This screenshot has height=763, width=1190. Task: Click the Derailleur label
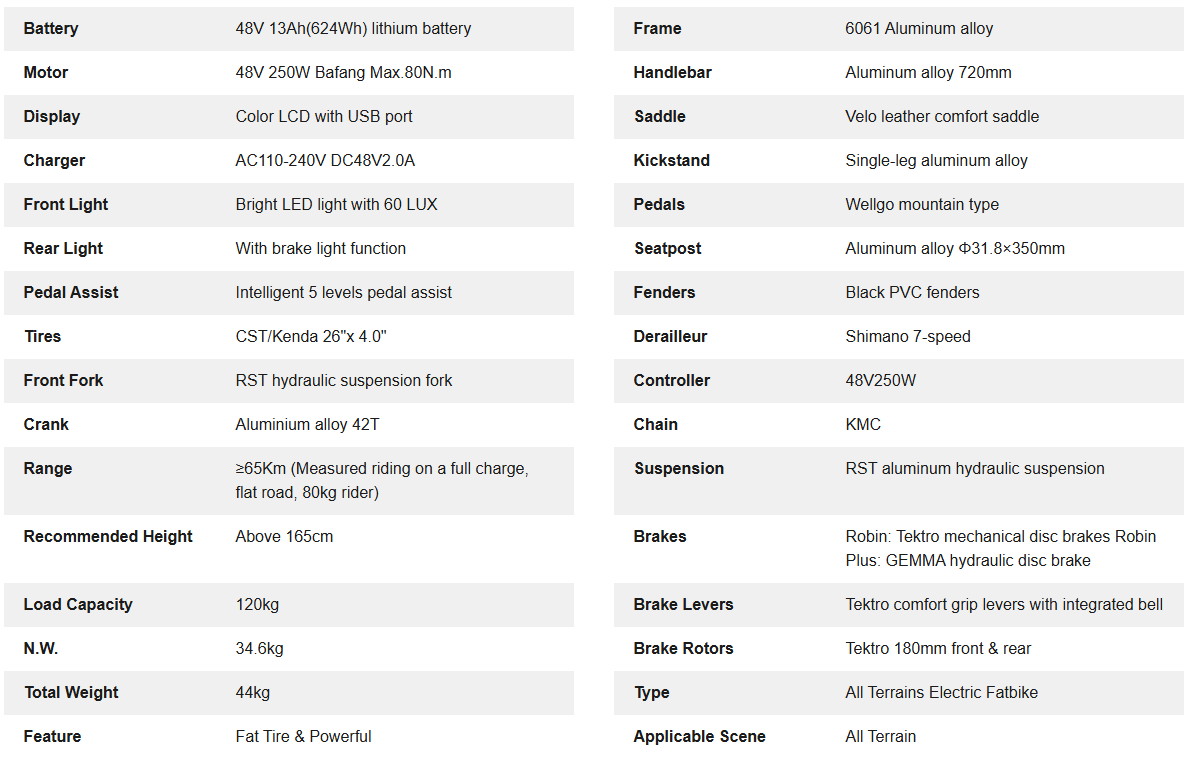[x=670, y=336]
